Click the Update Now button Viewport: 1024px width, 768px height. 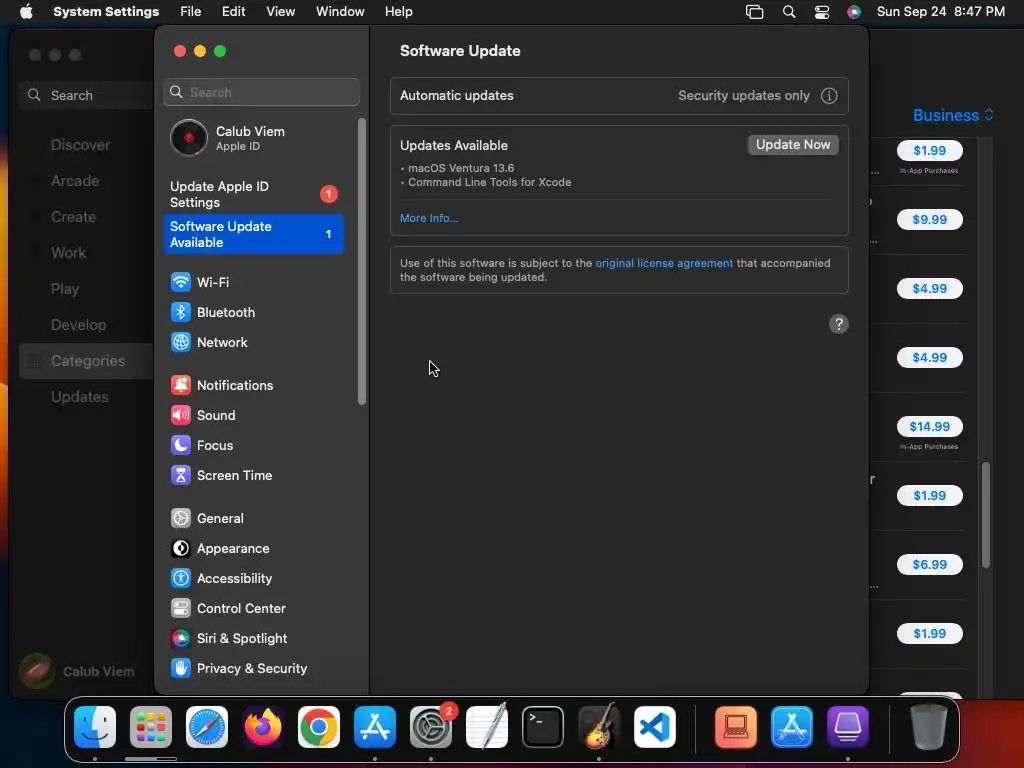pos(793,145)
